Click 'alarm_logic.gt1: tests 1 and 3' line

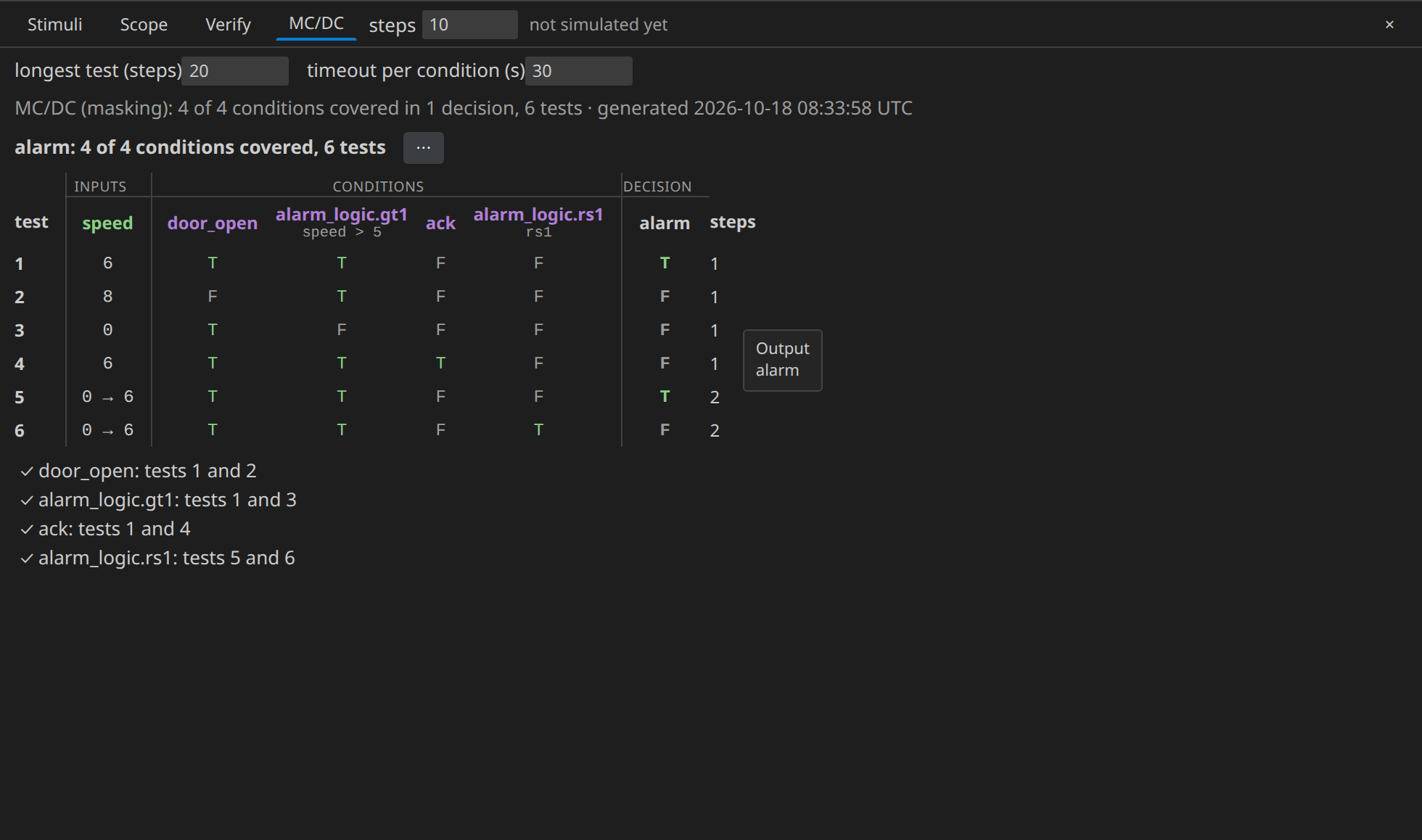coord(168,500)
